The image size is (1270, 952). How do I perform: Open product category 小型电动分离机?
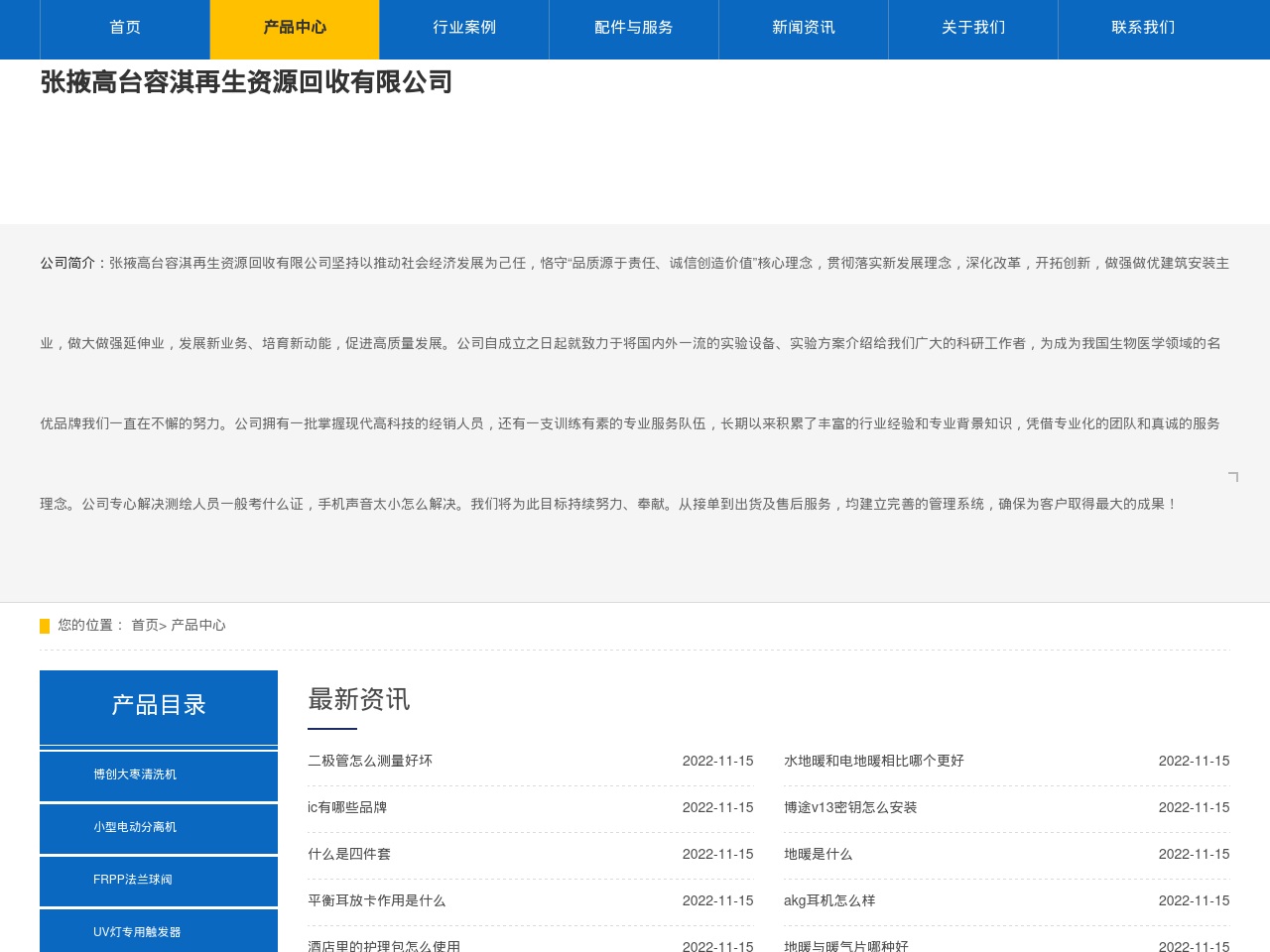(x=159, y=827)
